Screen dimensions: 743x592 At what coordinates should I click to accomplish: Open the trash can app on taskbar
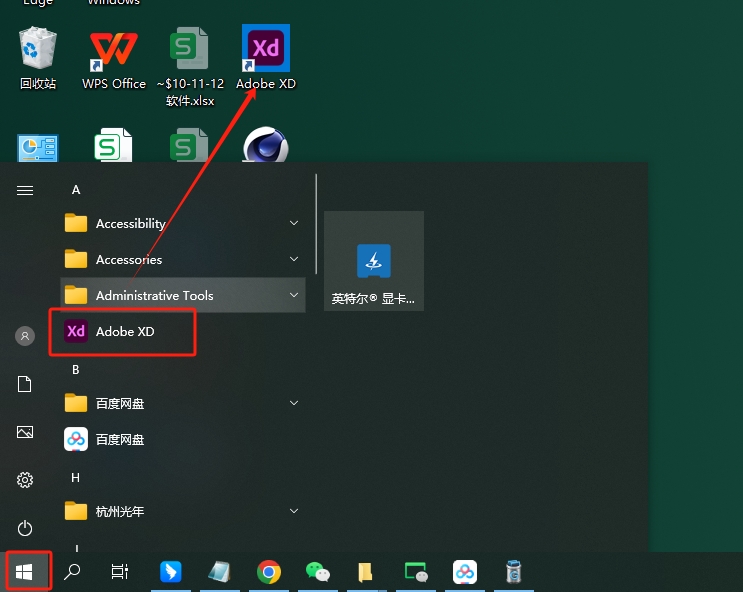tap(514, 572)
